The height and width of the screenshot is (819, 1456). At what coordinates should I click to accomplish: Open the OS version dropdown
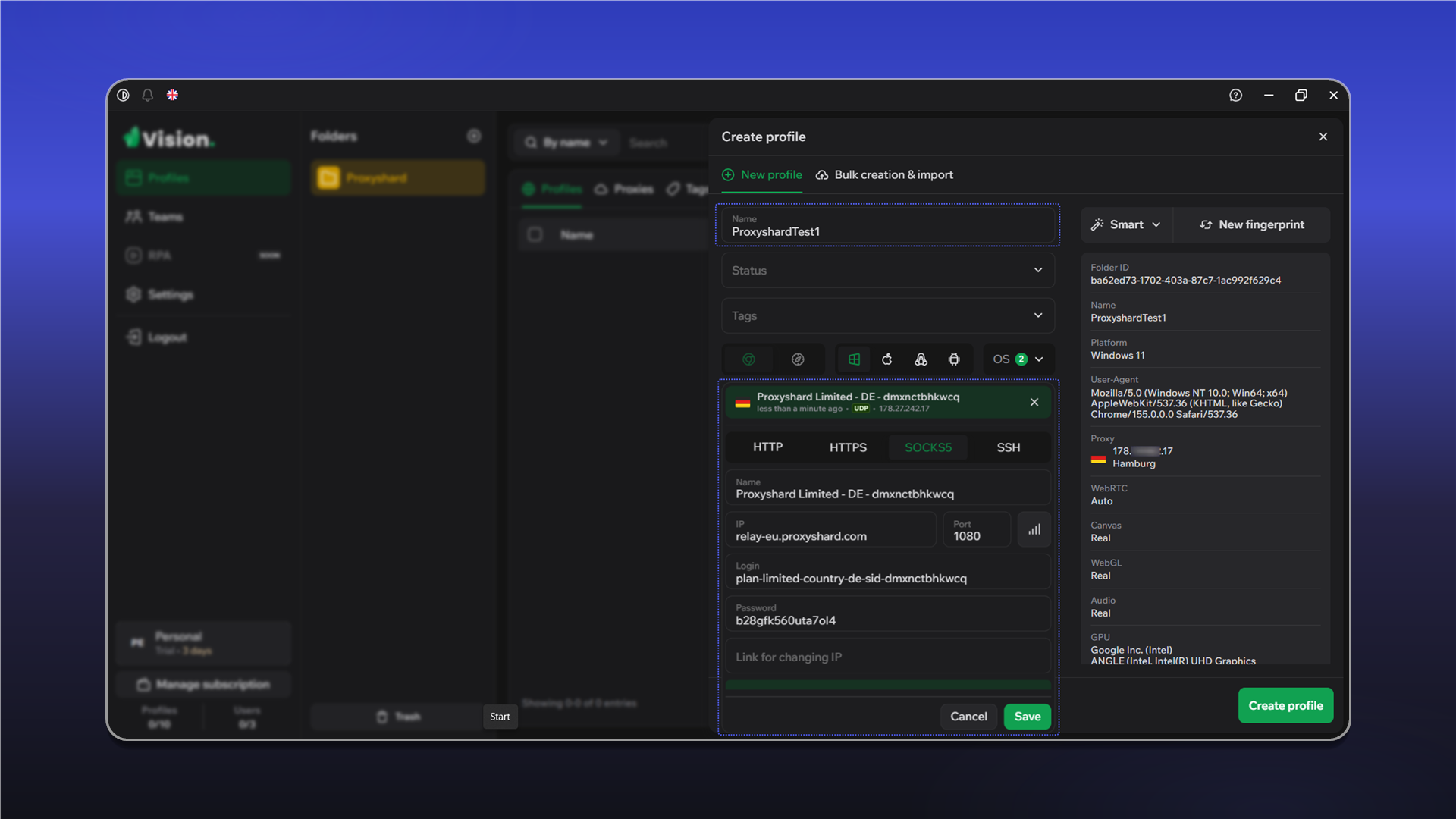pos(1018,359)
